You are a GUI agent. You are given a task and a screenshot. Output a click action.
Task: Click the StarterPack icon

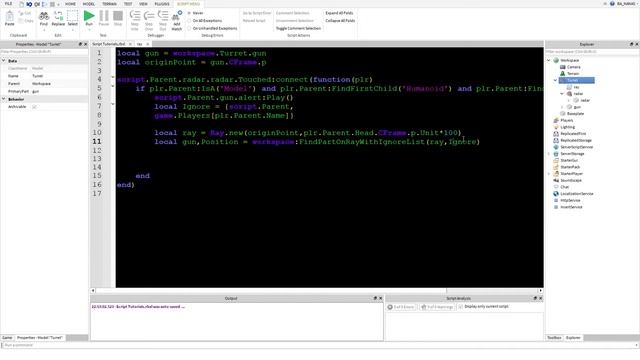(556, 167)
